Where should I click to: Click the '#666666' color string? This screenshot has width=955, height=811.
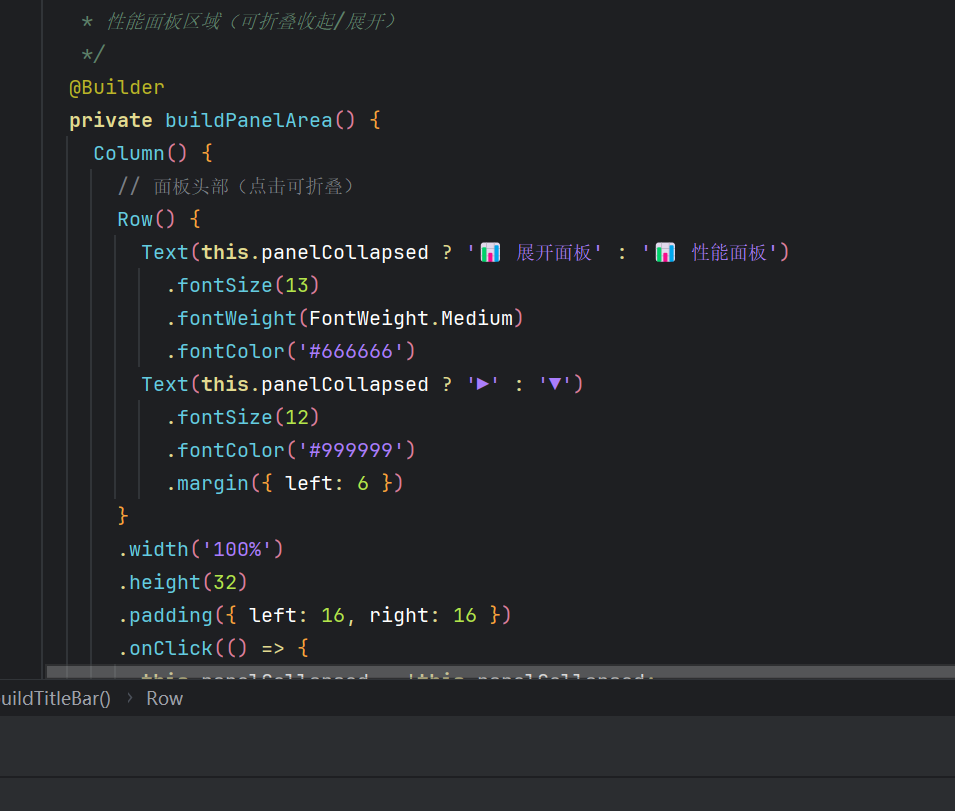click(x=351, y=351)
